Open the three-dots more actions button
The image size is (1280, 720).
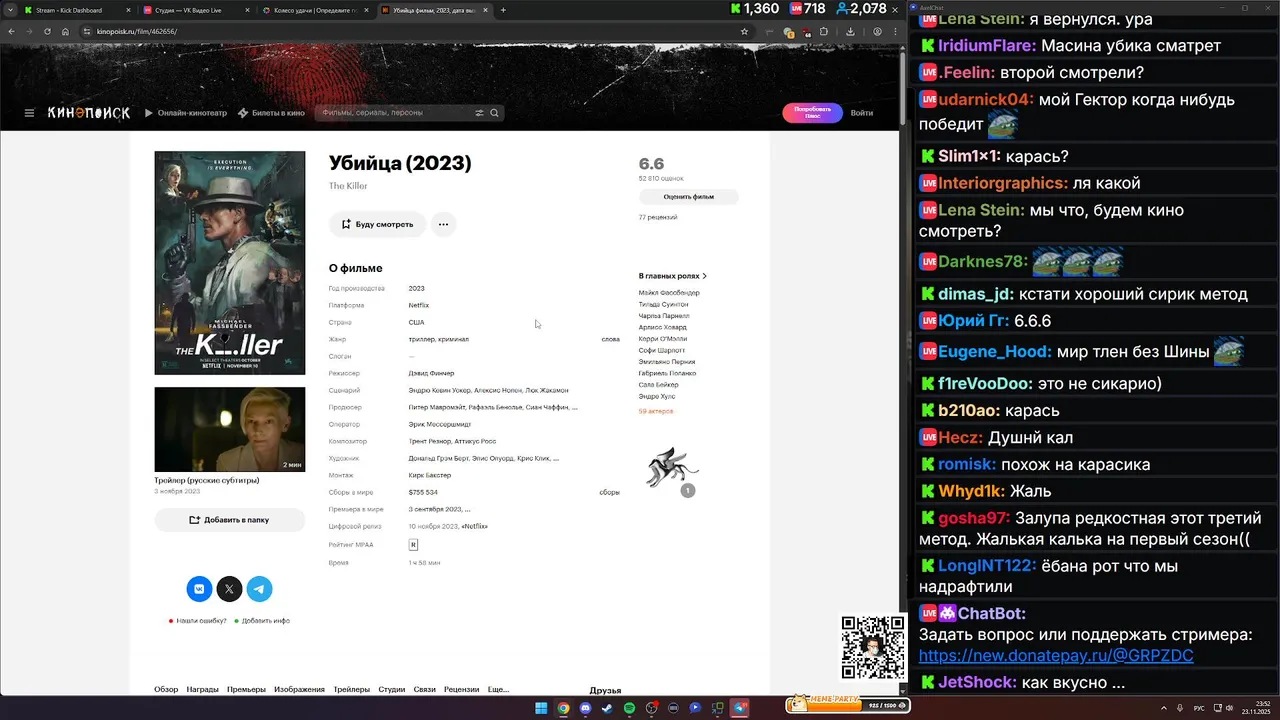pyautogui.click(x=443, y=224)
